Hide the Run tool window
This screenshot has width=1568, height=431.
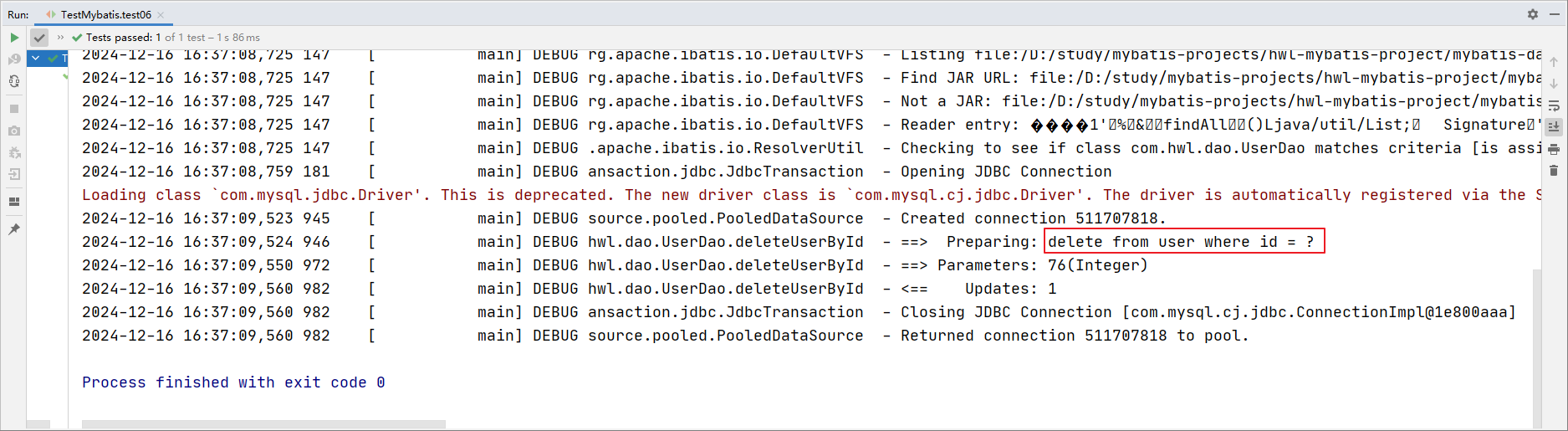point(1555,14)
